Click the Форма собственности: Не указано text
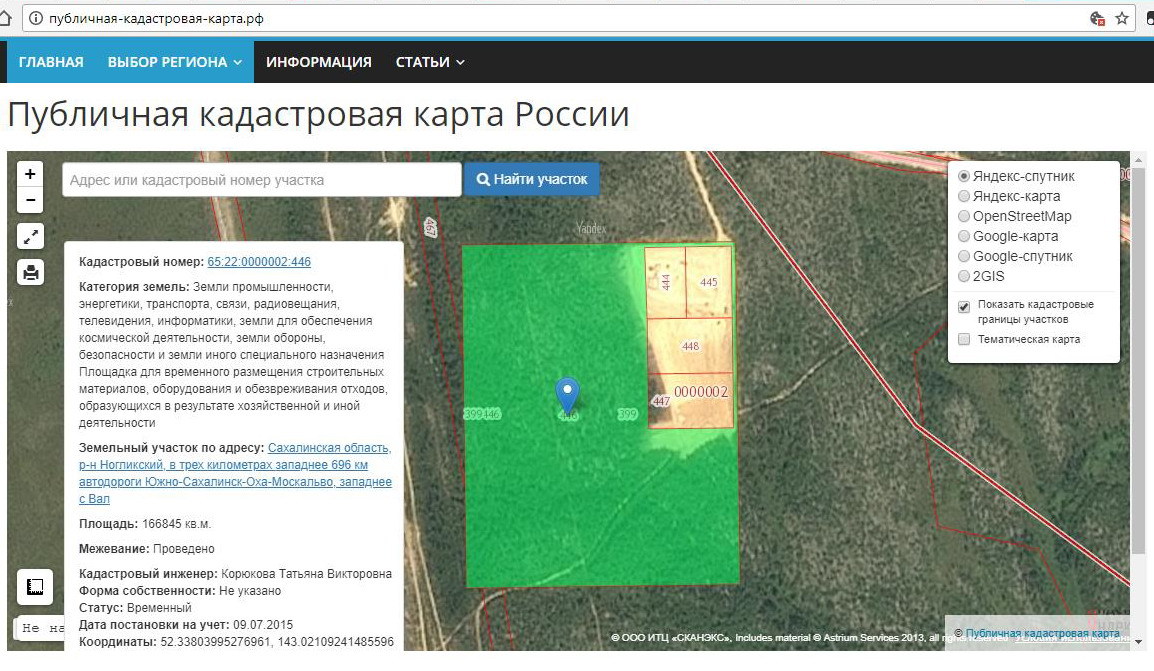 [180, 591]
